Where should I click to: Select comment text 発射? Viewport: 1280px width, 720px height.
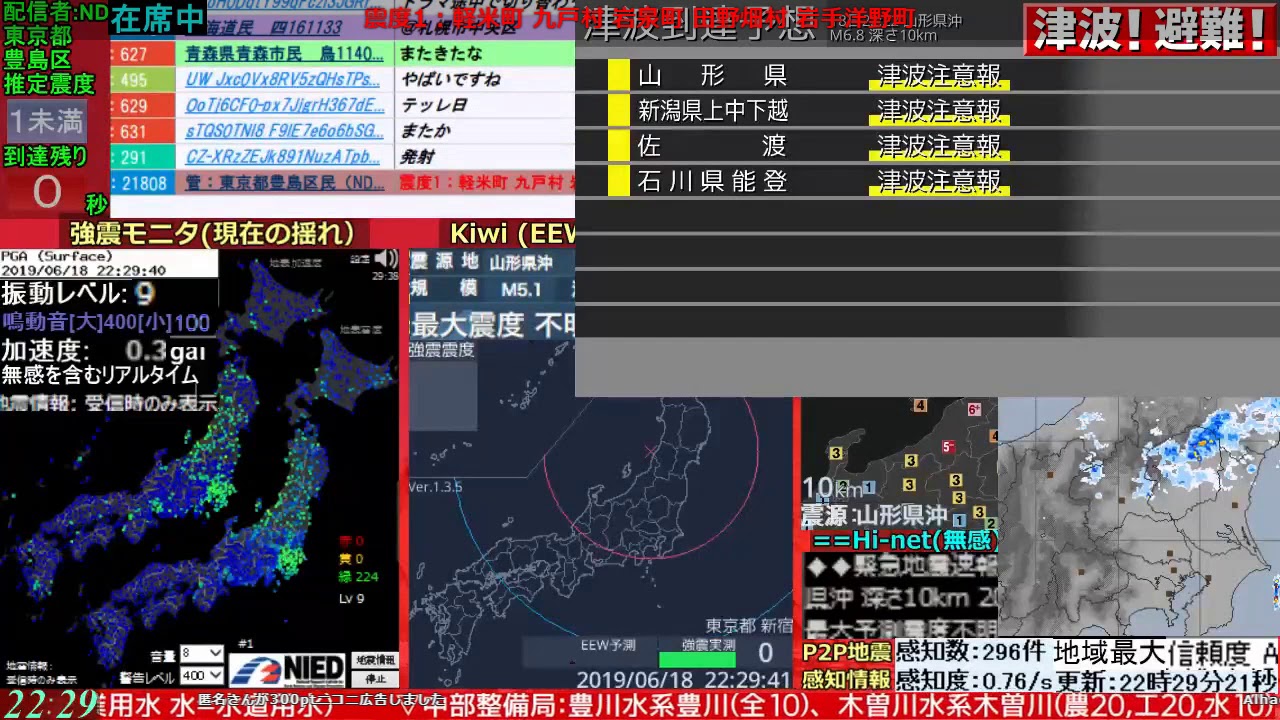pos(417,157)
